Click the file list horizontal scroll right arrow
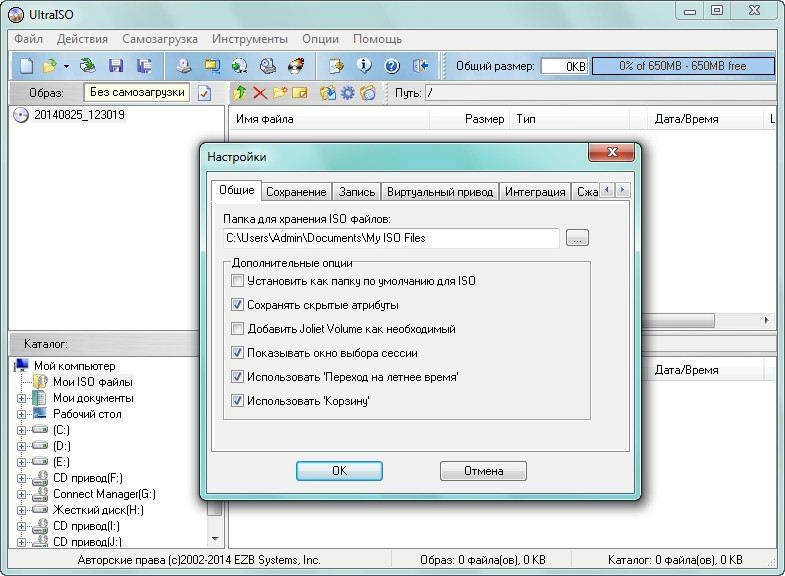Viewport: 785px width, 576px height. [x=766, y=320]
